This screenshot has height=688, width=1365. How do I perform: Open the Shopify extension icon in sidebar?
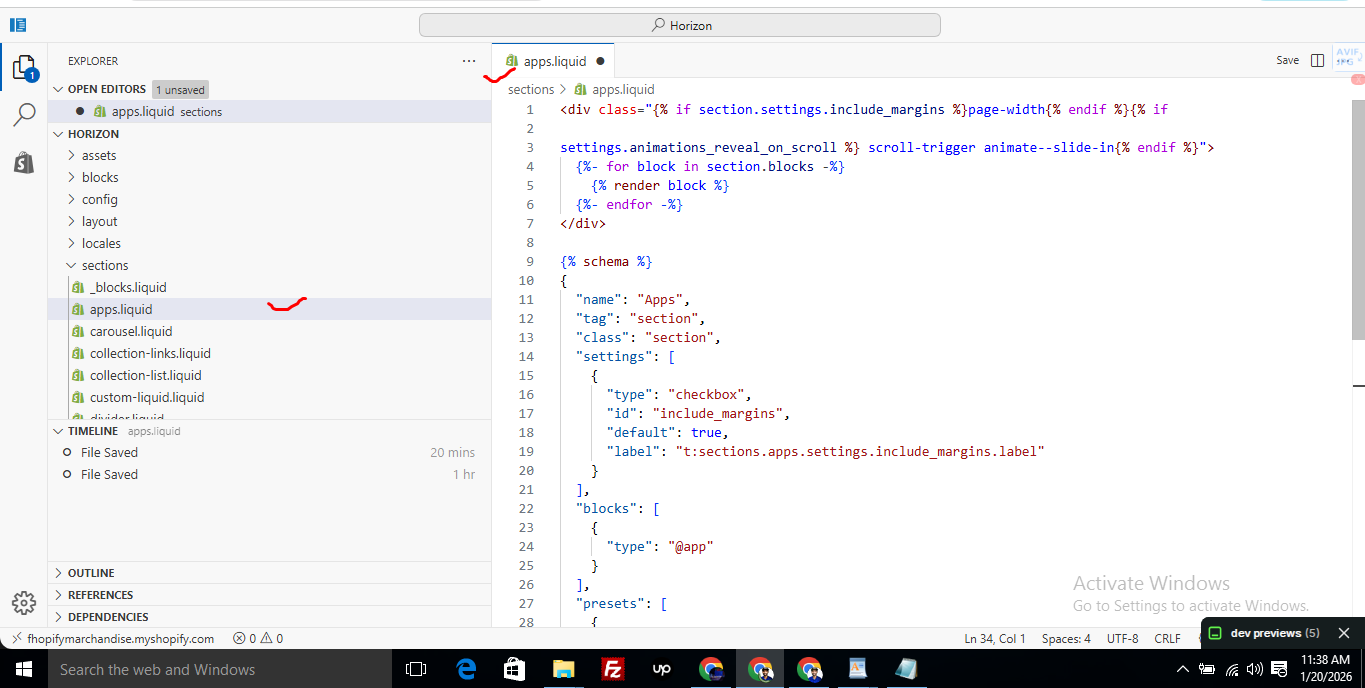[x=24, y=162]
